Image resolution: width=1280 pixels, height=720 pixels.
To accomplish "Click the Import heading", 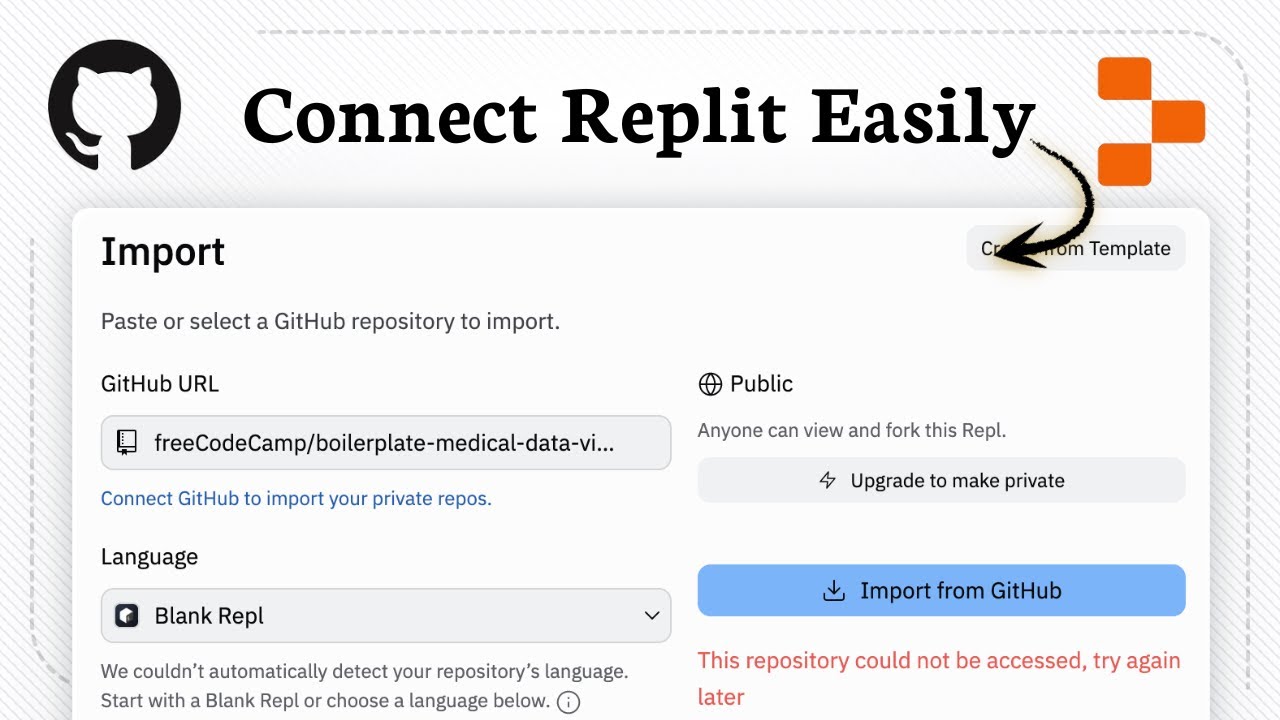I will point(163,252).
